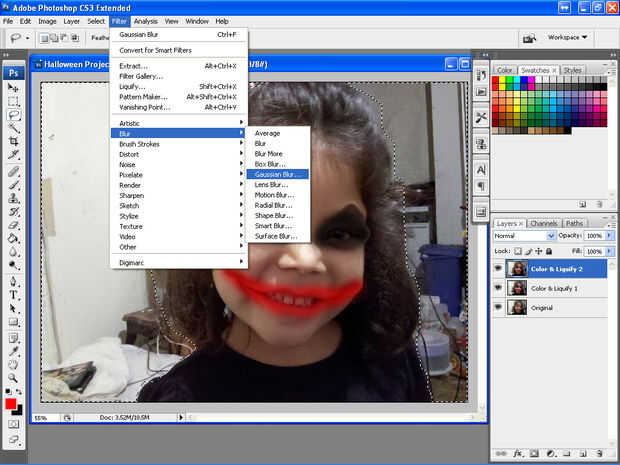Screen dimensions: 620x465
Task: Select the Zoom tool
Action: pyautogui.click(x=13, y=378)
